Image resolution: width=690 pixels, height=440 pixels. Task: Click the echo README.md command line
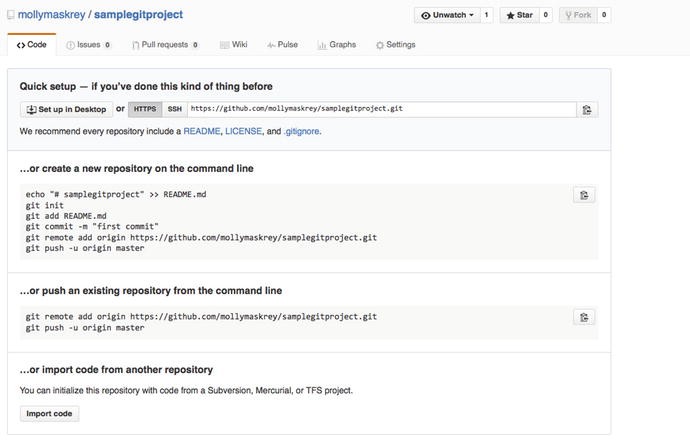click(x=116, y=194)
